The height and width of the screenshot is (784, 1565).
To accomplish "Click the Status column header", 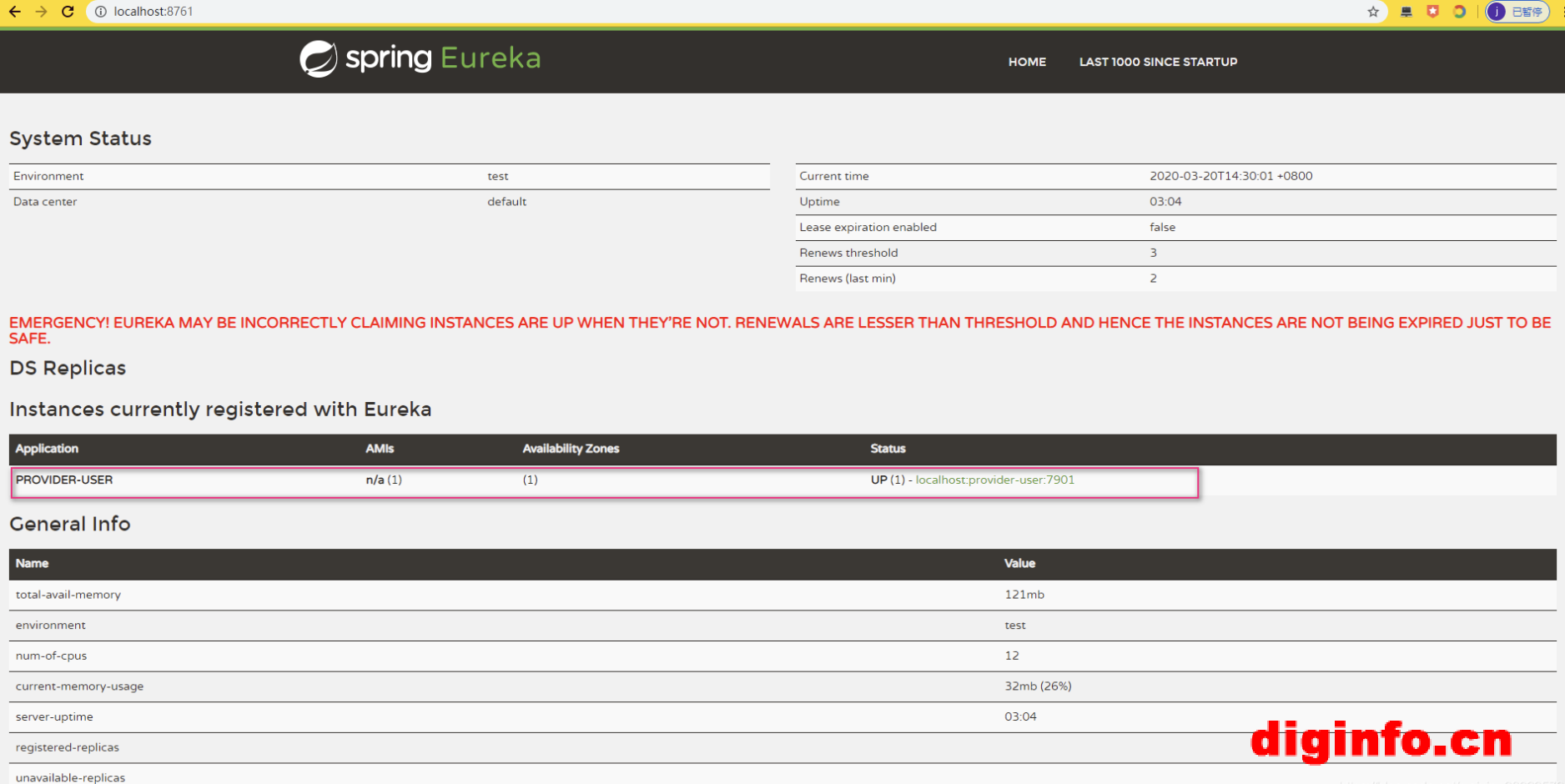I will [888, 449].
